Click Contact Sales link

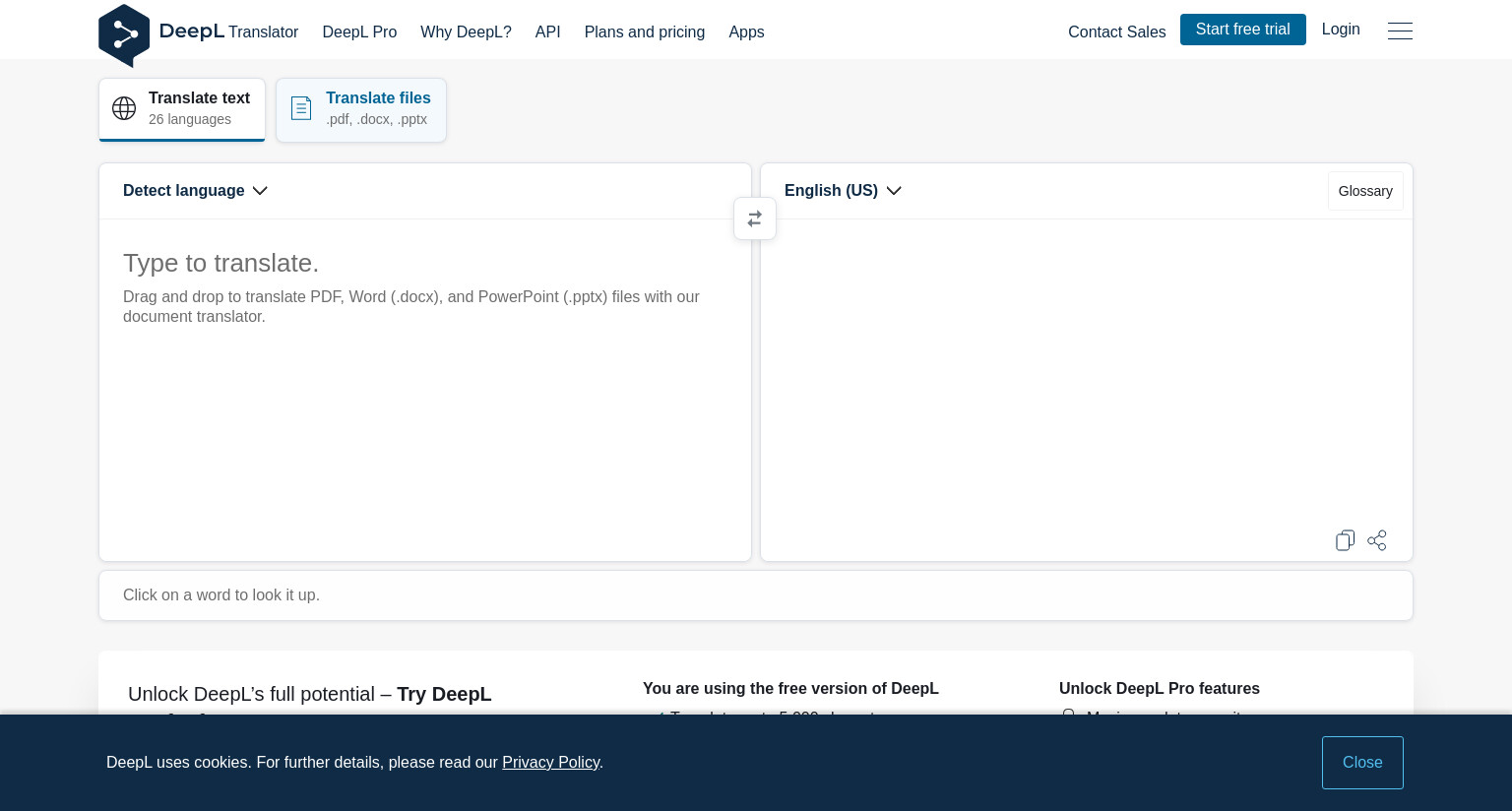pyautogui.click(x=1116, y=32)
